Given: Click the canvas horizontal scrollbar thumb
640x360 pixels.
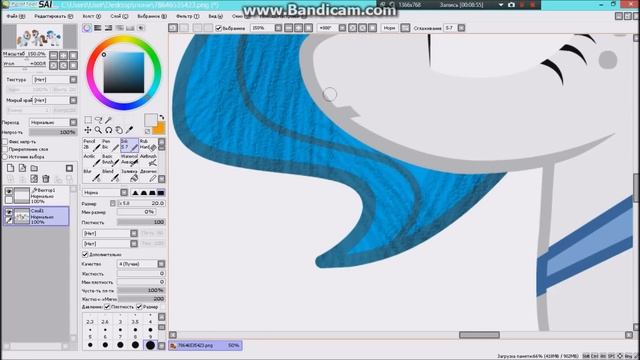Looking at the screenshot, I should coord(479,335).
